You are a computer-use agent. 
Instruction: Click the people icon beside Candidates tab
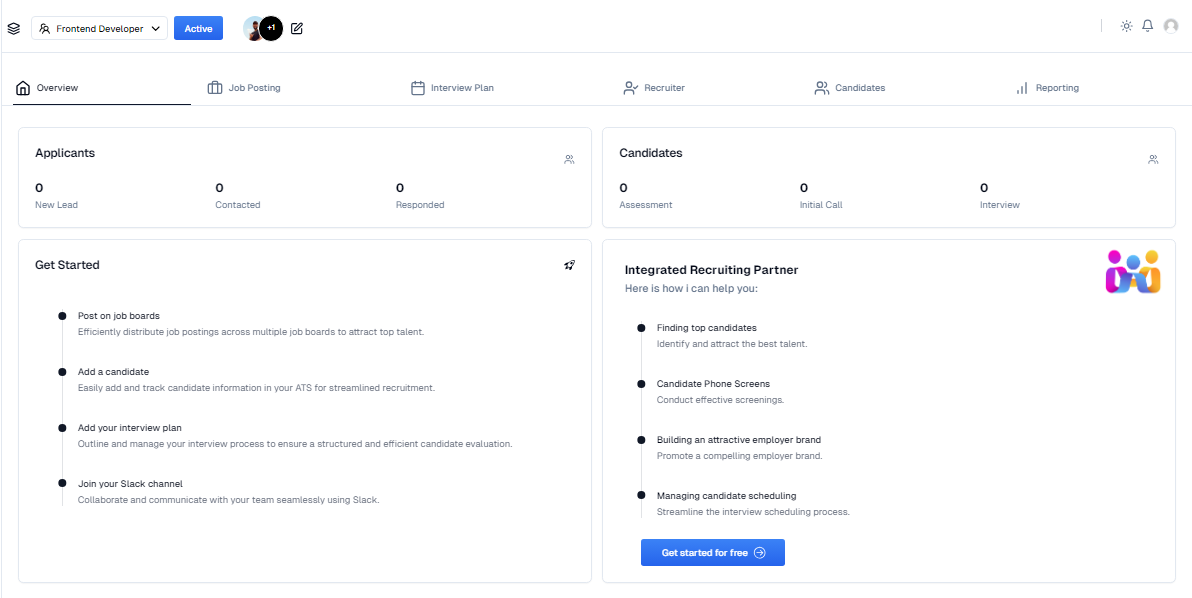[x=822, y=88]
